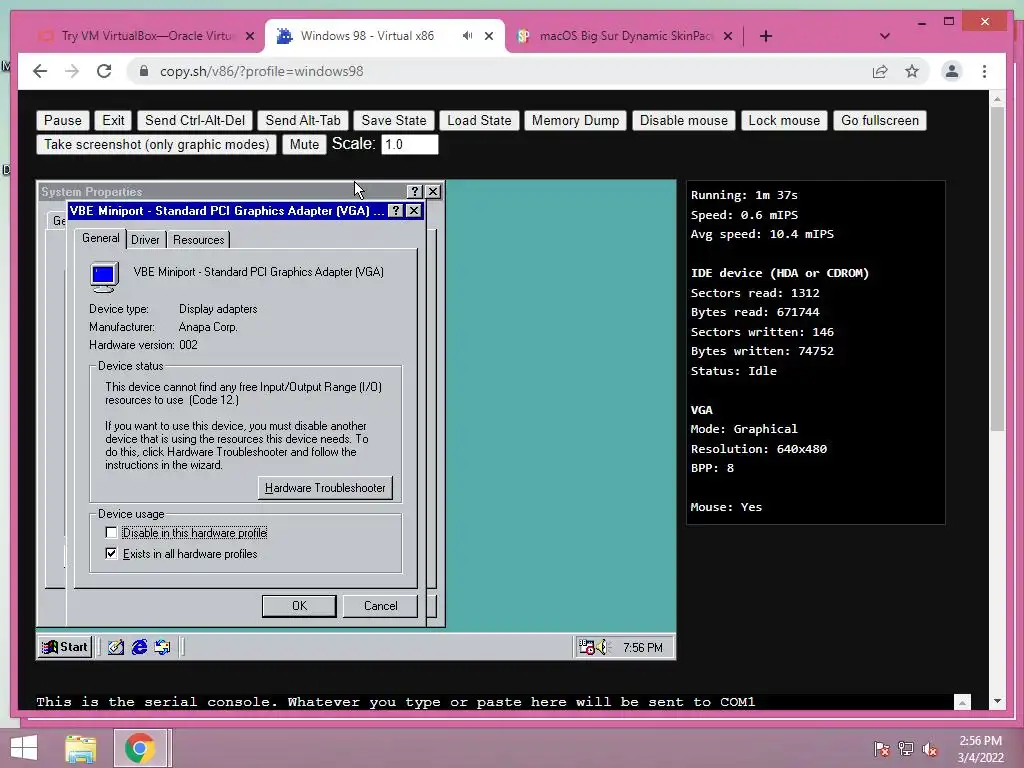Switch to macOS Big Sur Dynamic SkinPack tab
Screen dimensions: 1024x768
[x=625, y=36]
